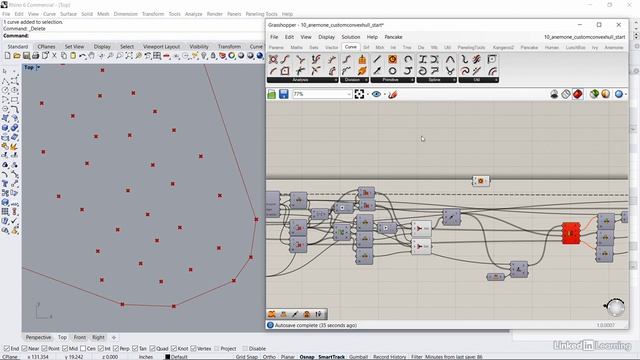Viewport: 640px width, 360px height.
Task: Toggle Osnap in status bar
Action: (x=307, y=357)
